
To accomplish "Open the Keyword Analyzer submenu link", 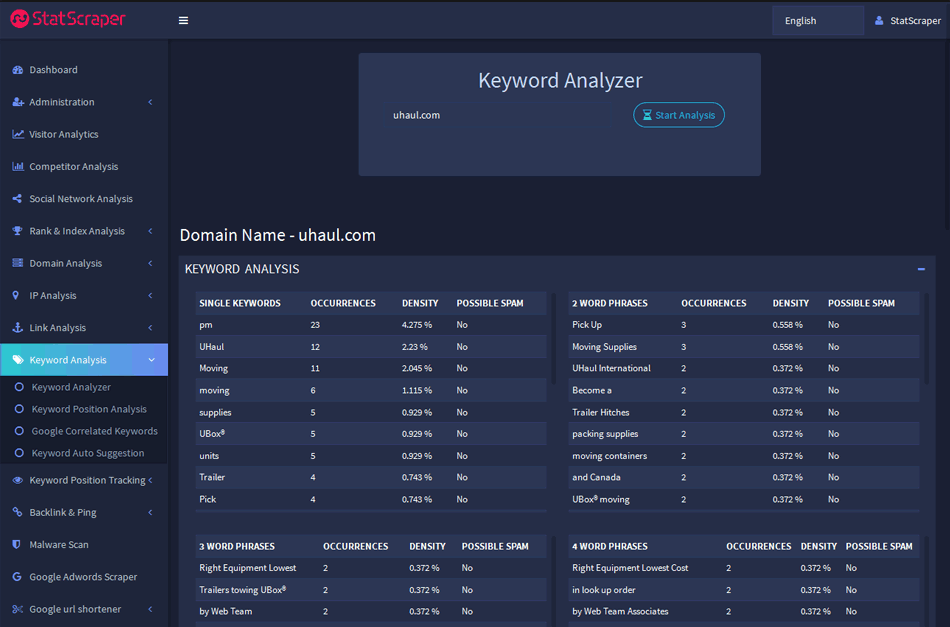I will [71, 387].
